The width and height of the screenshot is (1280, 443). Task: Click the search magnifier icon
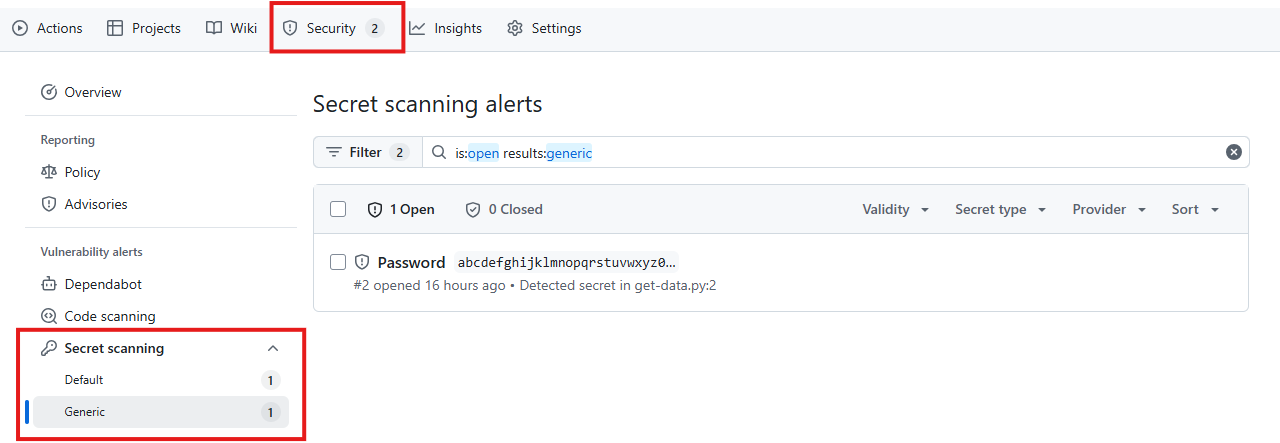pos(439,152)
